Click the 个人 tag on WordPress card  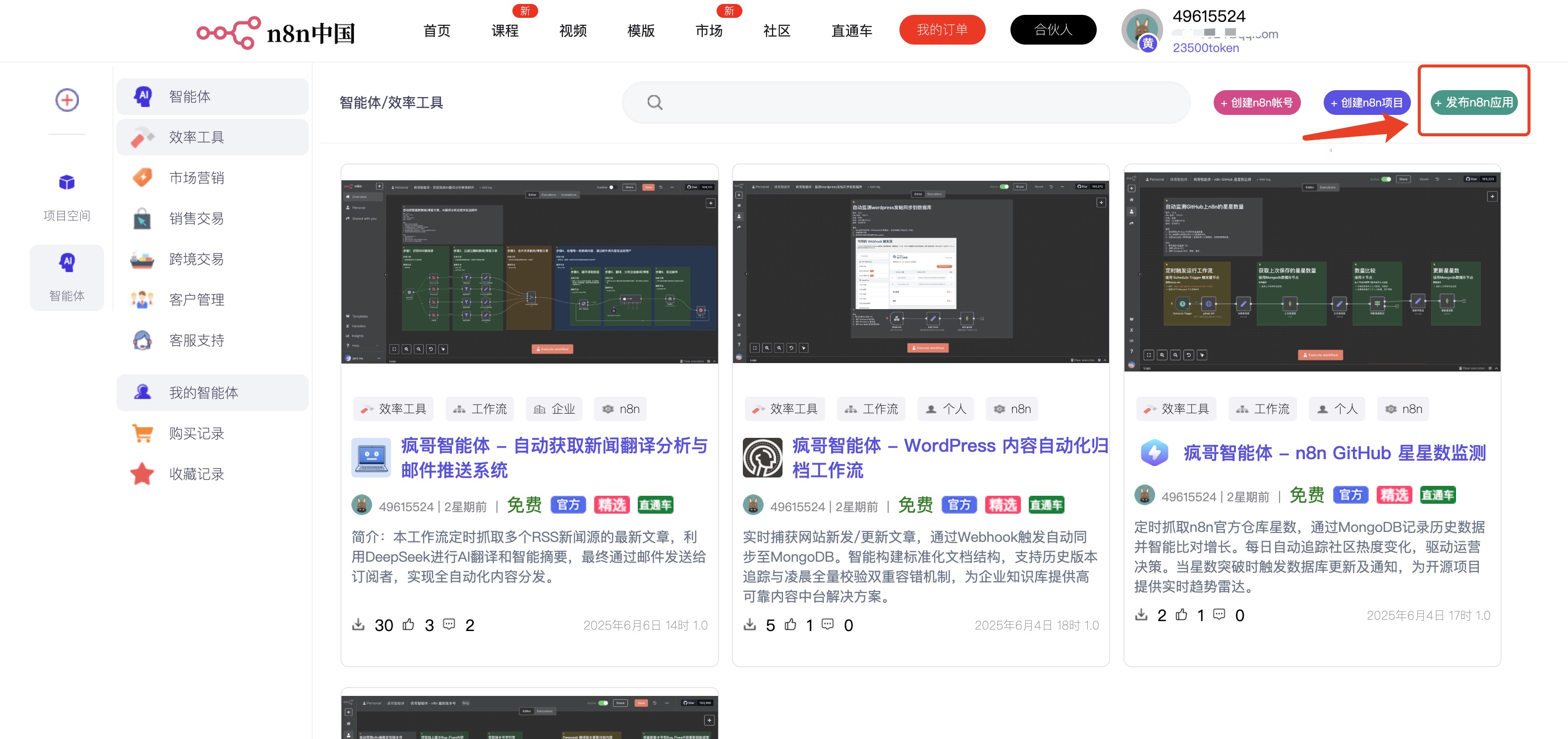946,409
